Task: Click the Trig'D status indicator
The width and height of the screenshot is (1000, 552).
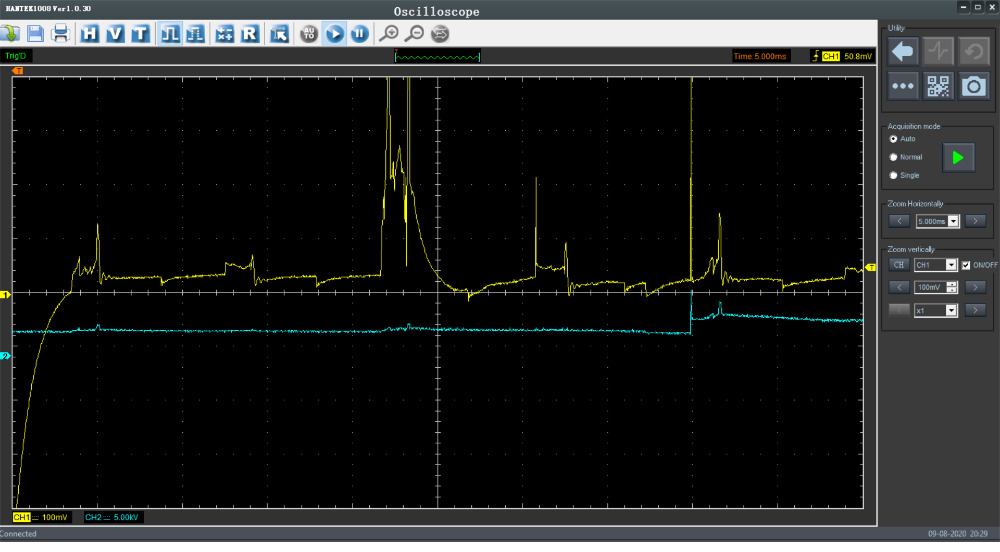Action: [x=16, y=56]
